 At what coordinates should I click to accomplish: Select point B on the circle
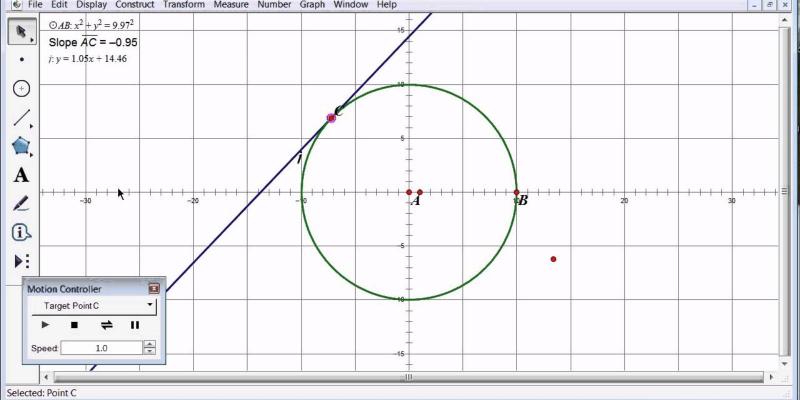(516, 192)
